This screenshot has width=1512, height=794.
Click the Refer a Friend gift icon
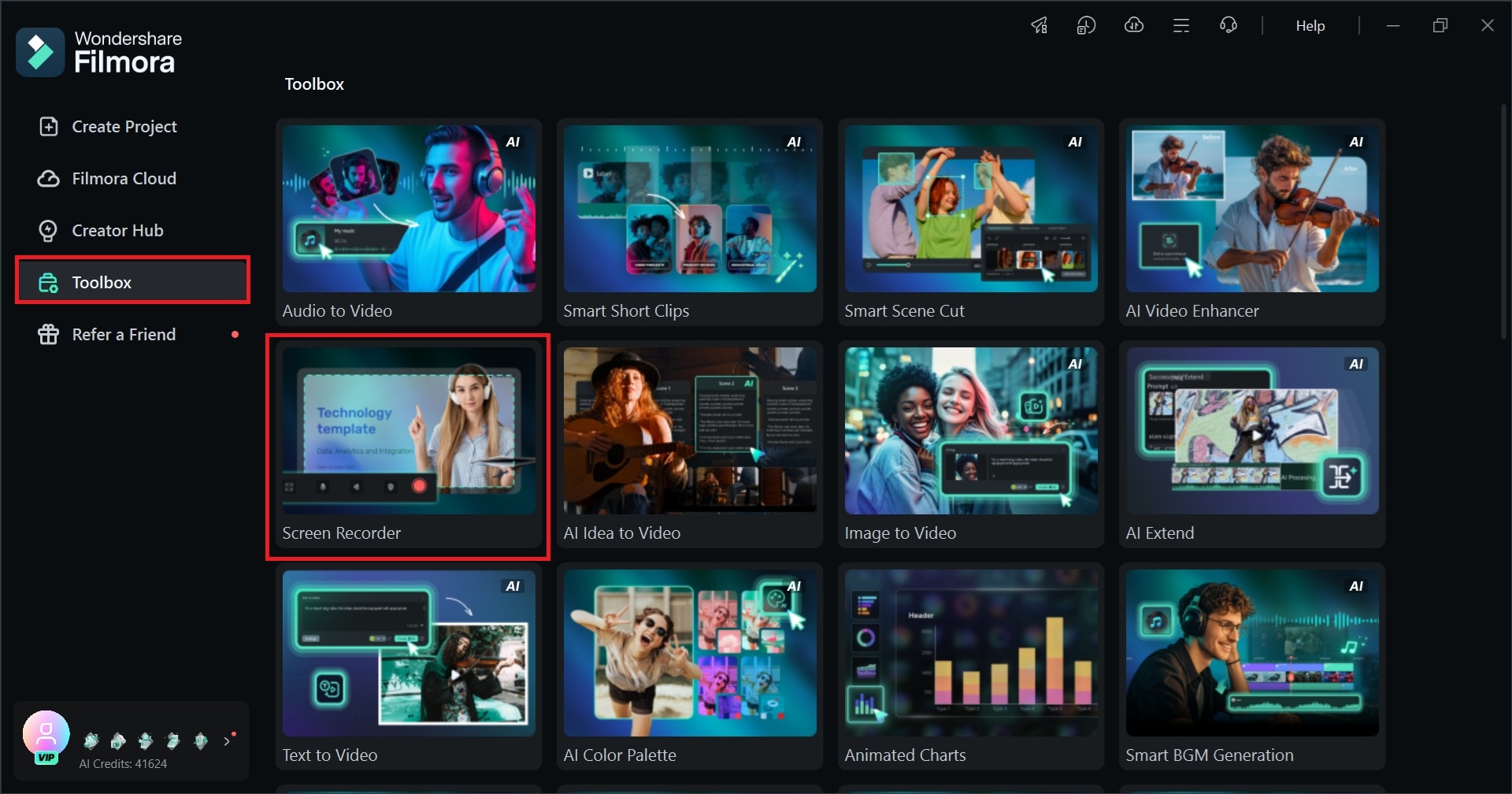click(x=48, y=334)
